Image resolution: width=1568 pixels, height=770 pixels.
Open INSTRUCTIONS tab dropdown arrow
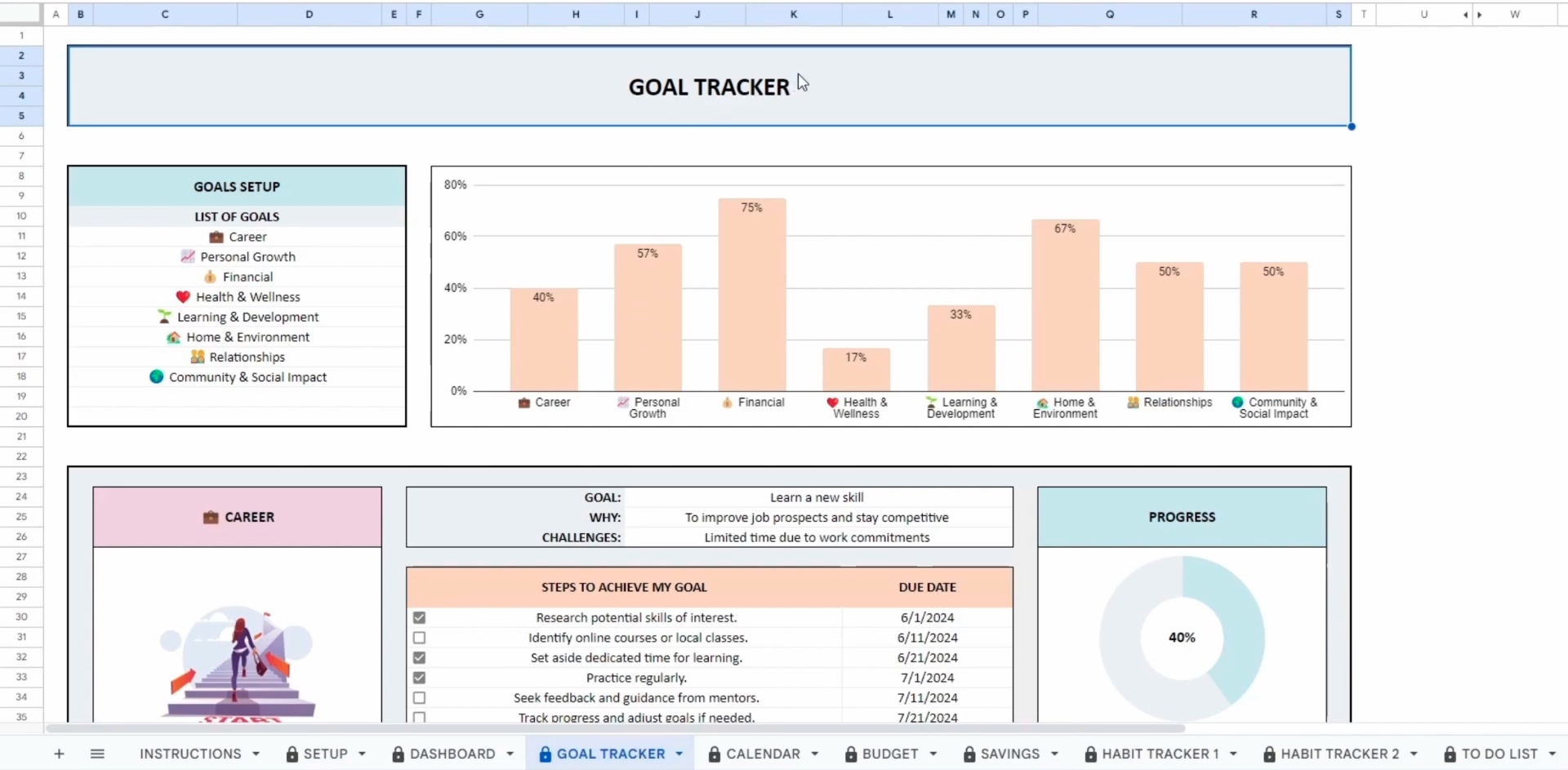(x=256, y=754)
